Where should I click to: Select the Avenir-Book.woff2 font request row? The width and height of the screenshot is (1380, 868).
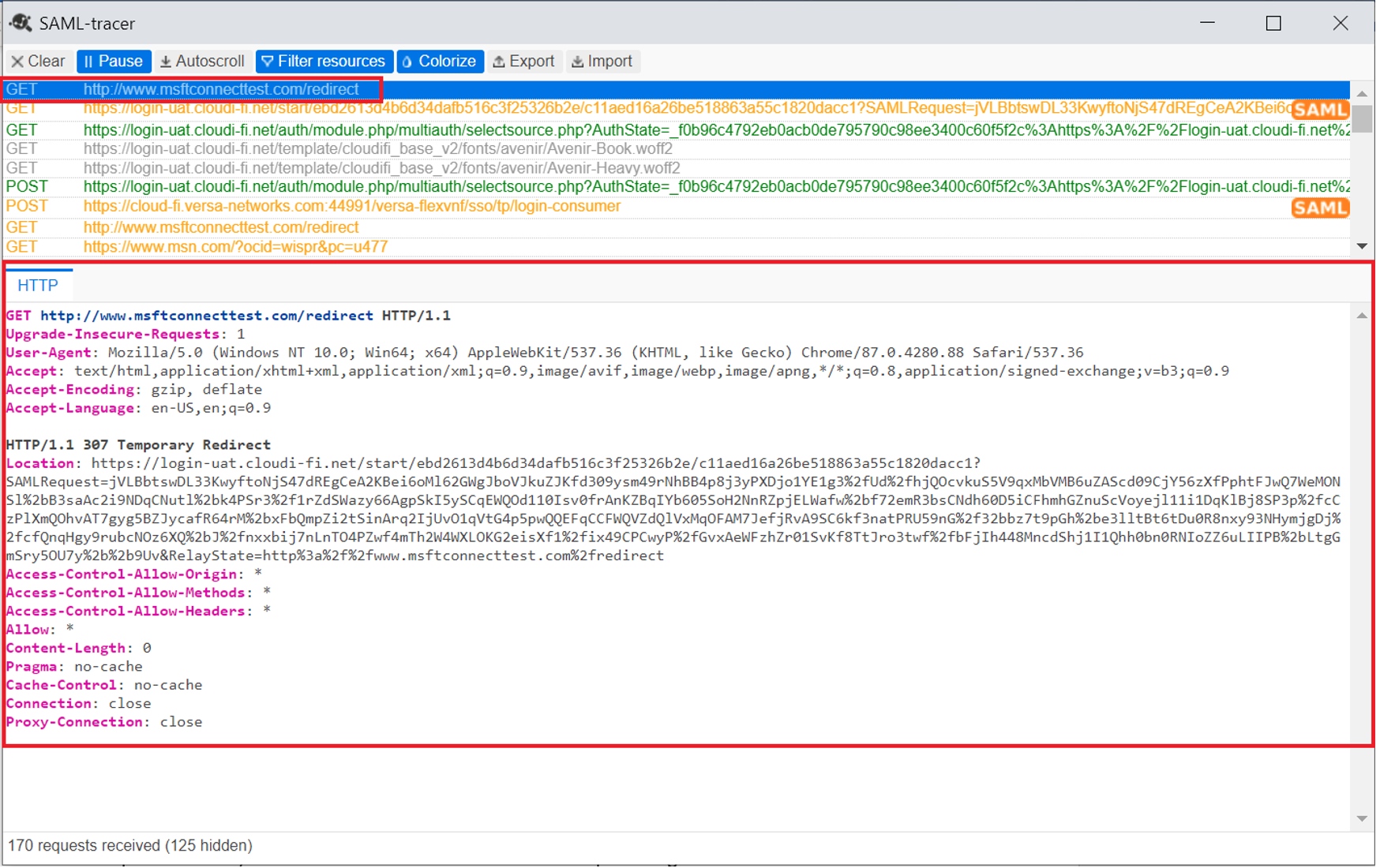point(379,148)
